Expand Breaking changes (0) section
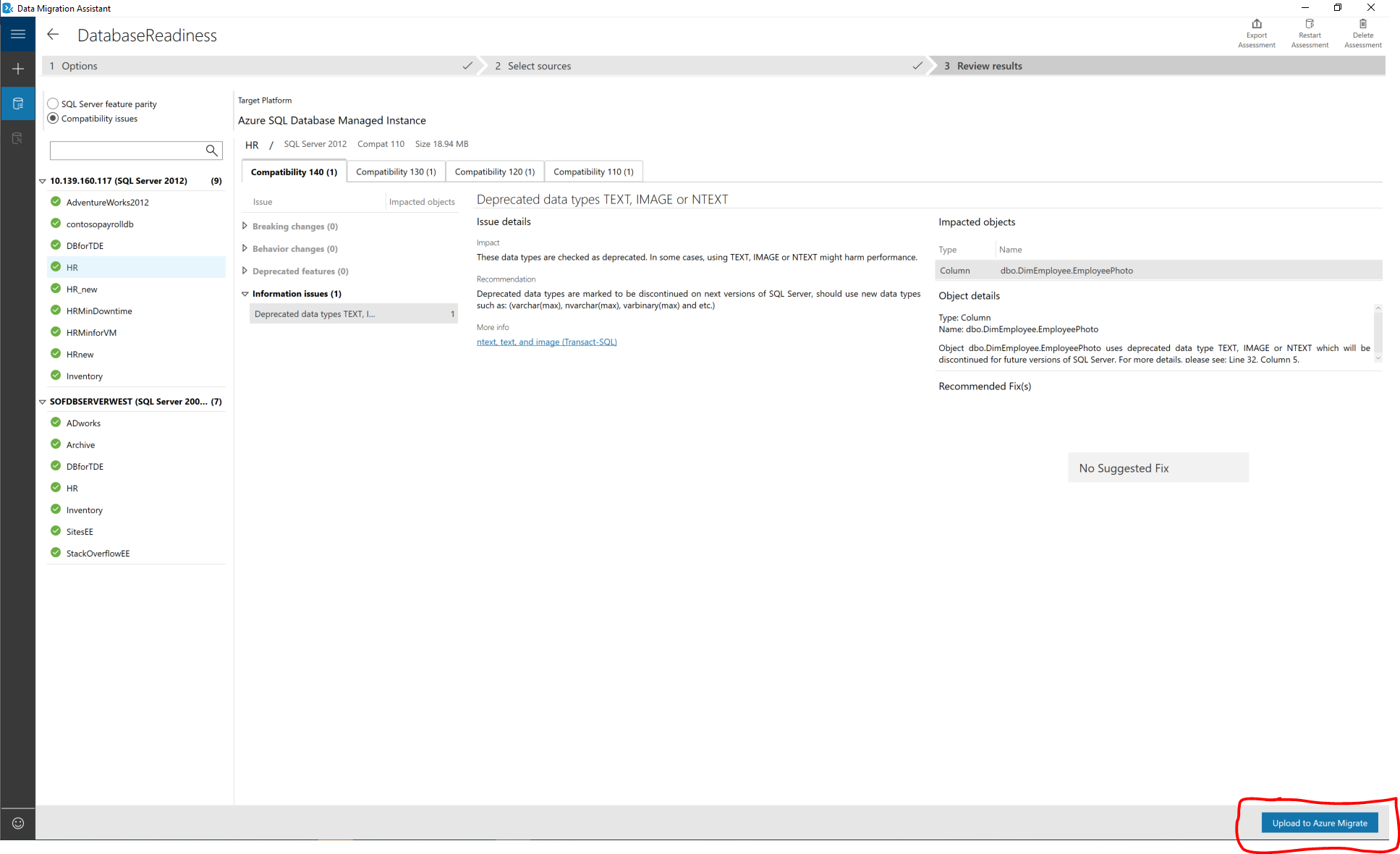The height and width of the screenshot is (854, 1400). (245, 226)
